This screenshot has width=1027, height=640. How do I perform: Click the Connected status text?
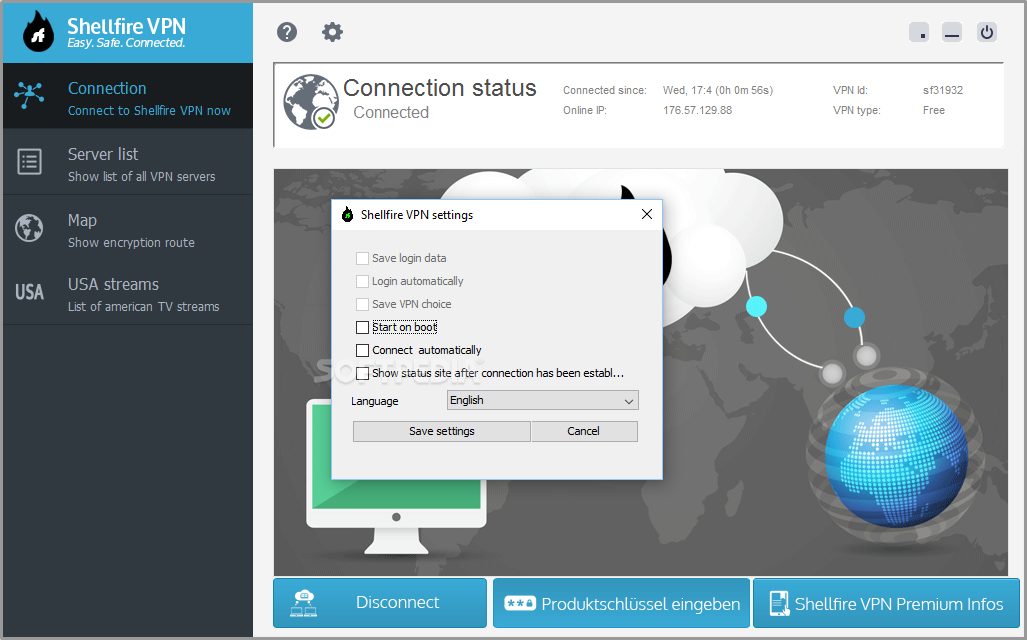[391, 113]
